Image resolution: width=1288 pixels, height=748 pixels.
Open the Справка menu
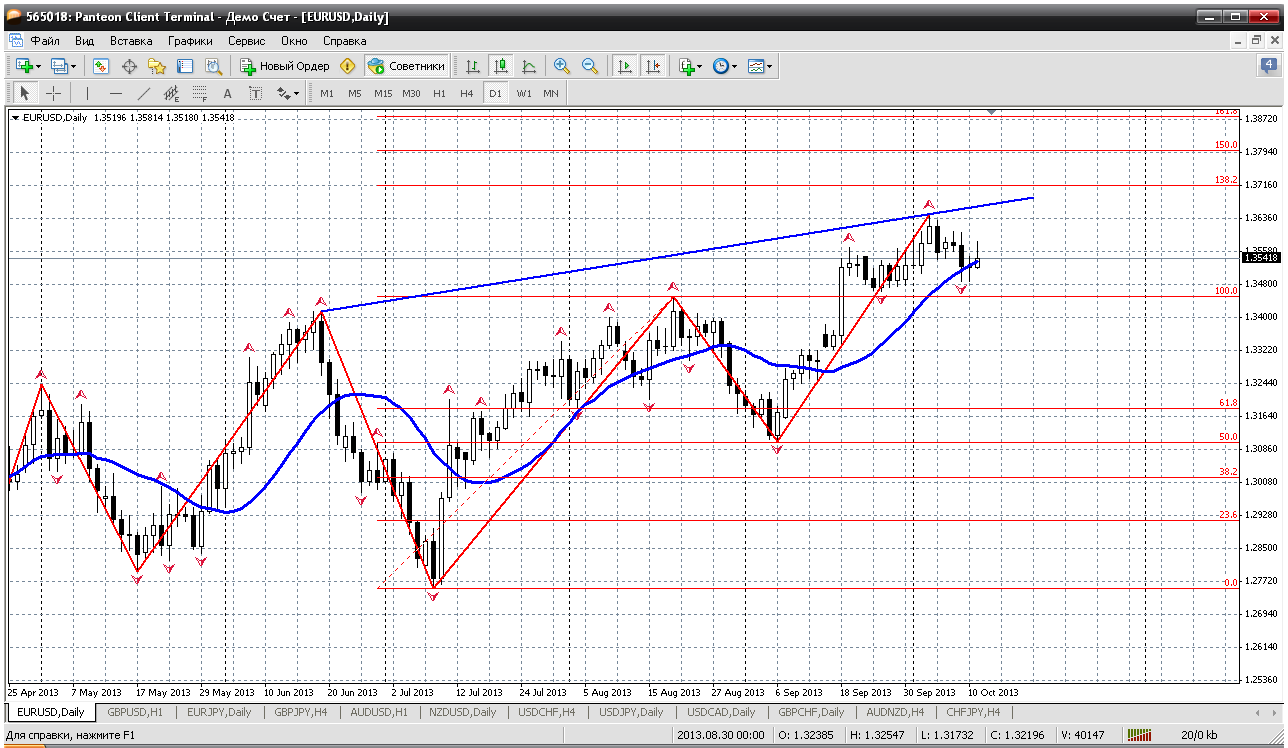pos(345,41)
